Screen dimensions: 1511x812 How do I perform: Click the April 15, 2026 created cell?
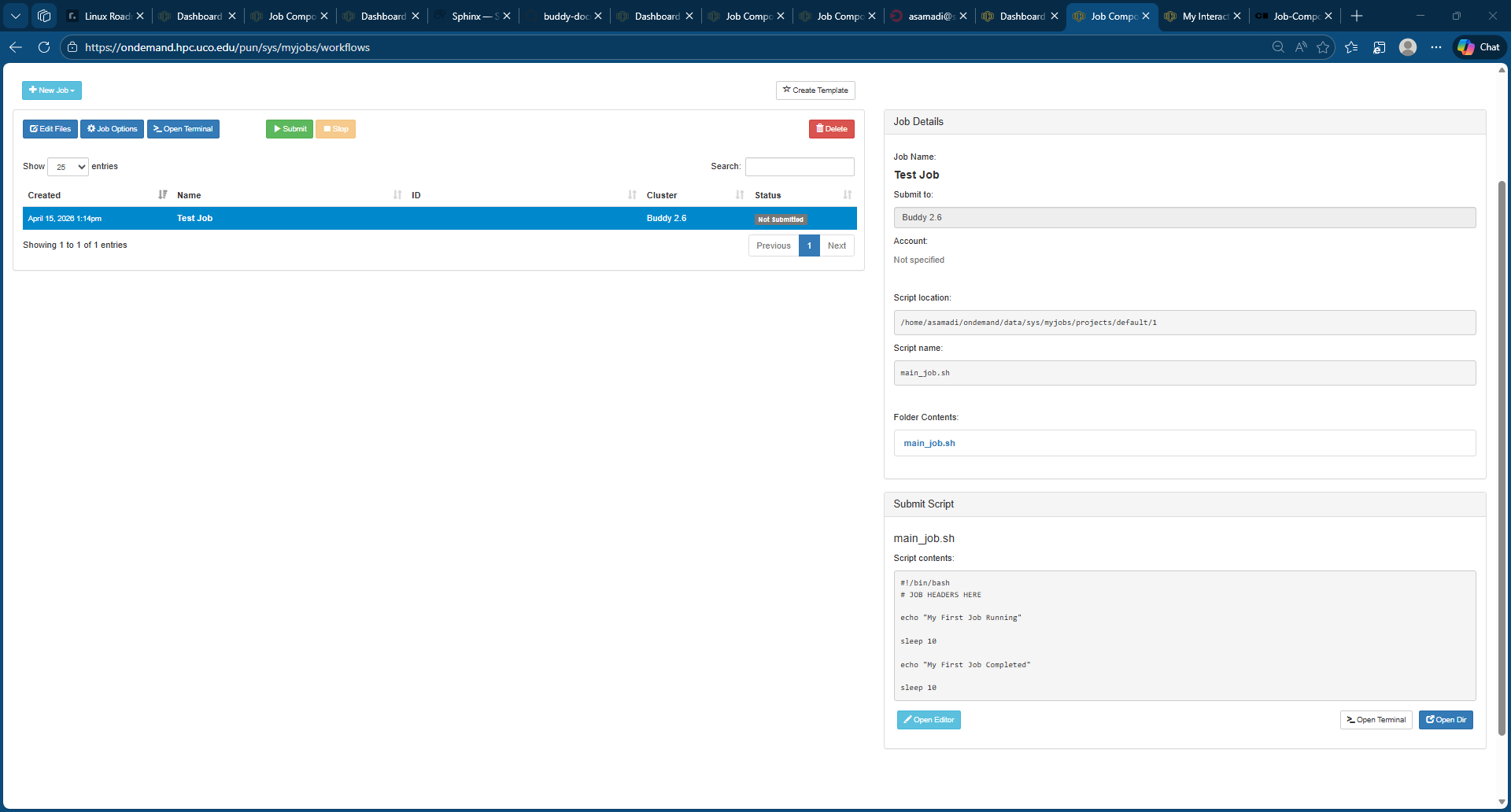click(65, 219)
